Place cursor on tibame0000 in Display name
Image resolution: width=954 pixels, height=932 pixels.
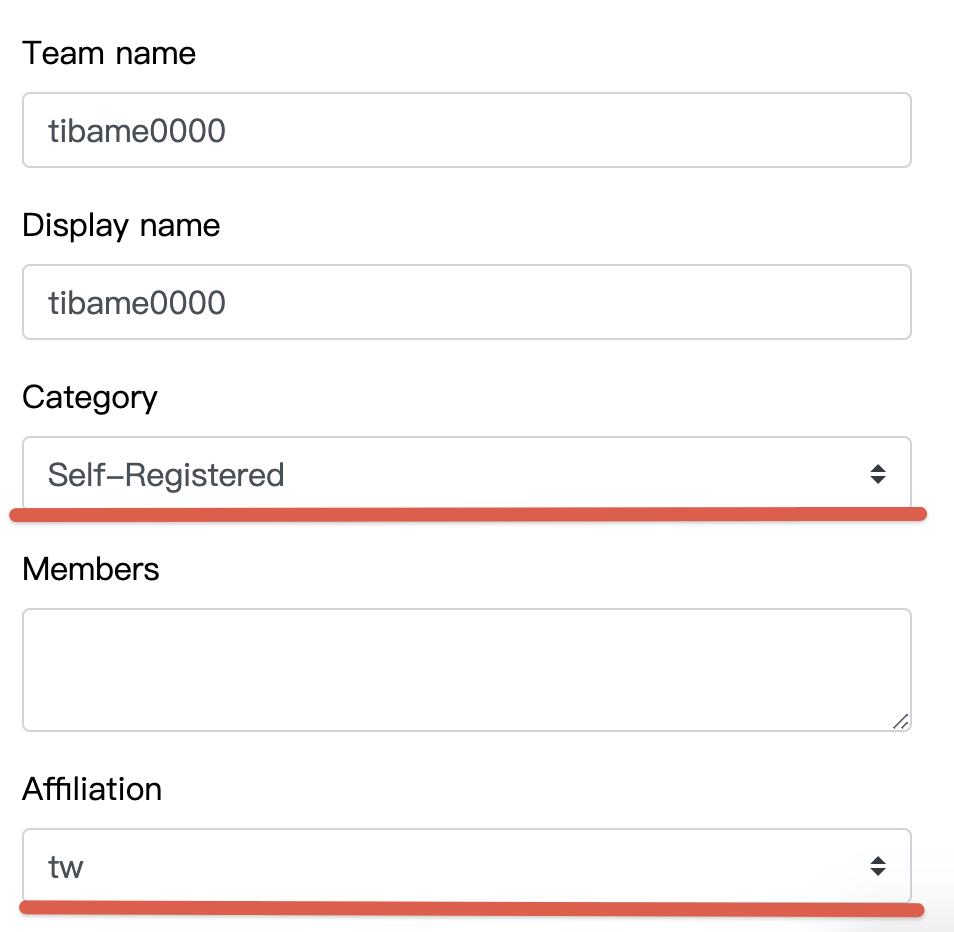tap(137, 302)
